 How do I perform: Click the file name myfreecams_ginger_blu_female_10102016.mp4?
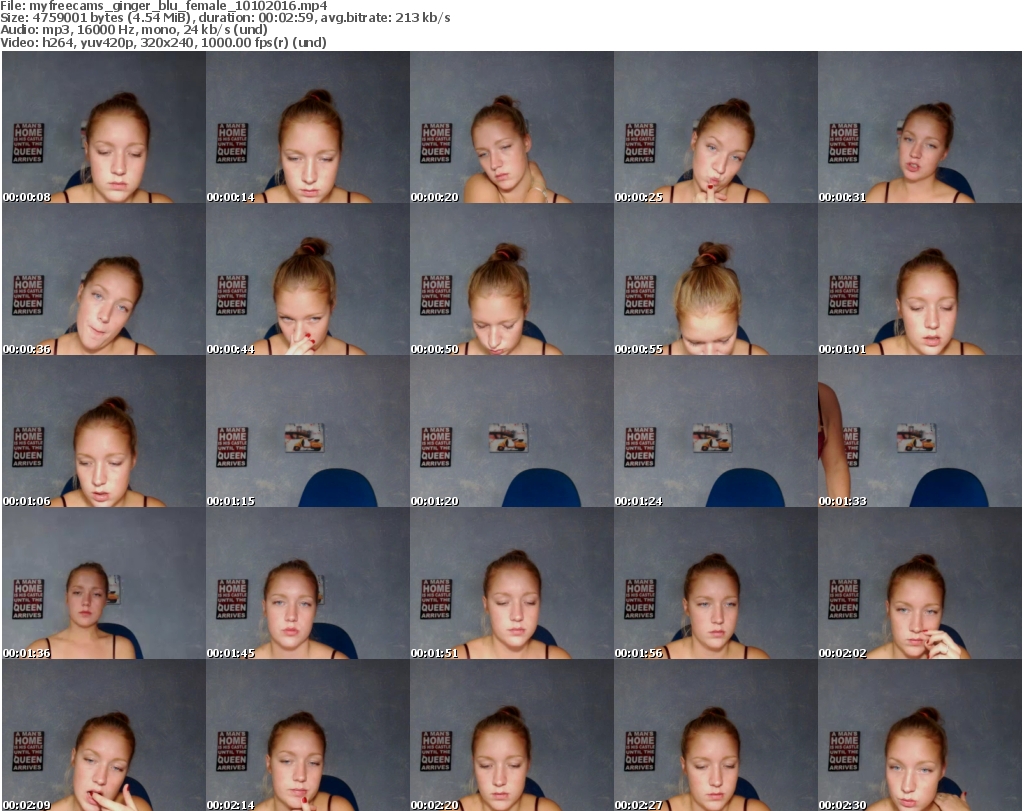tap(178, 6)
